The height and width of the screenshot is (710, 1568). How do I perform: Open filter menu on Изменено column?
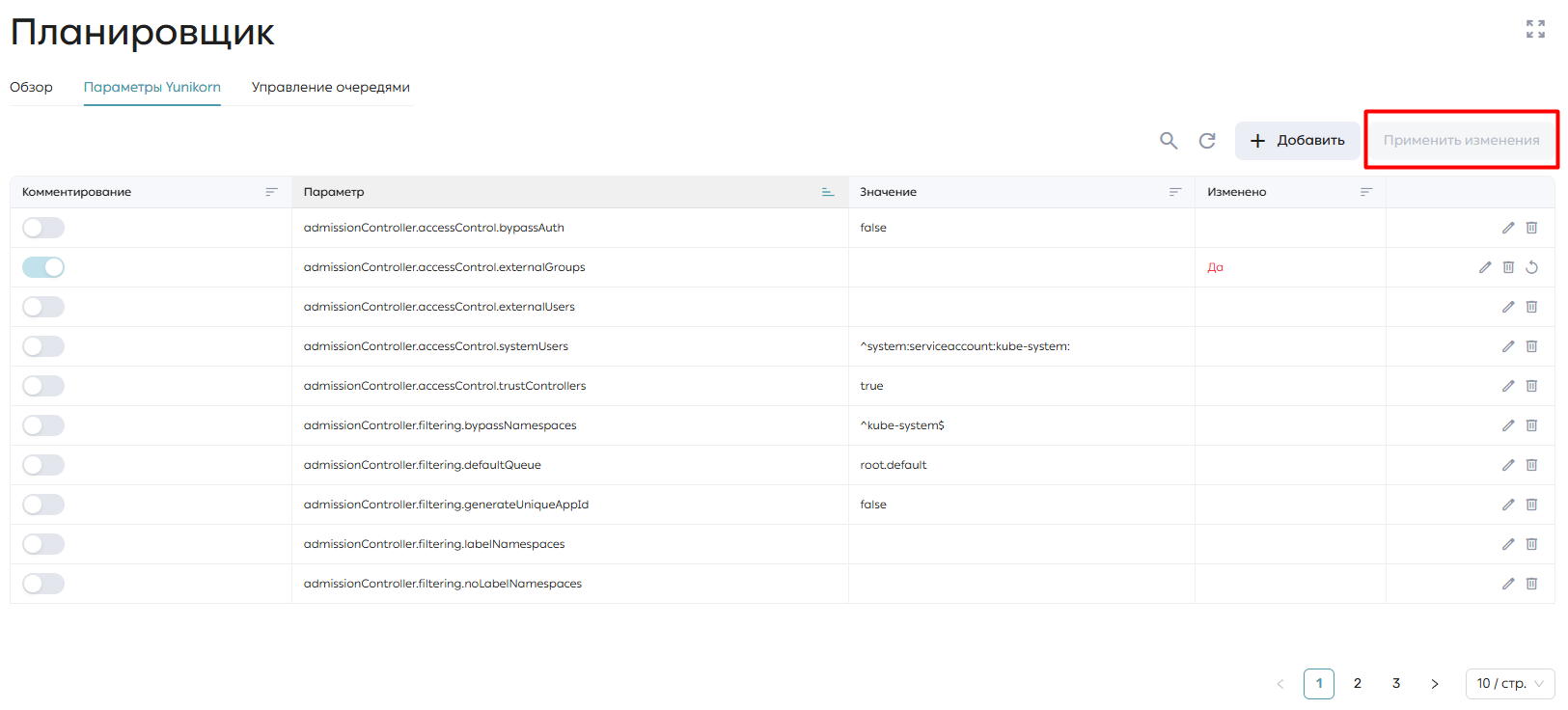coord(1366,192)
